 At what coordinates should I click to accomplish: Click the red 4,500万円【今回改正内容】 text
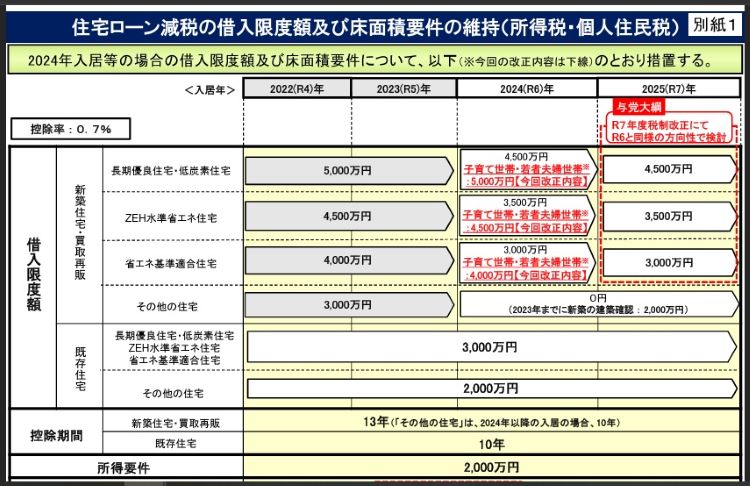tap(526, 228)
